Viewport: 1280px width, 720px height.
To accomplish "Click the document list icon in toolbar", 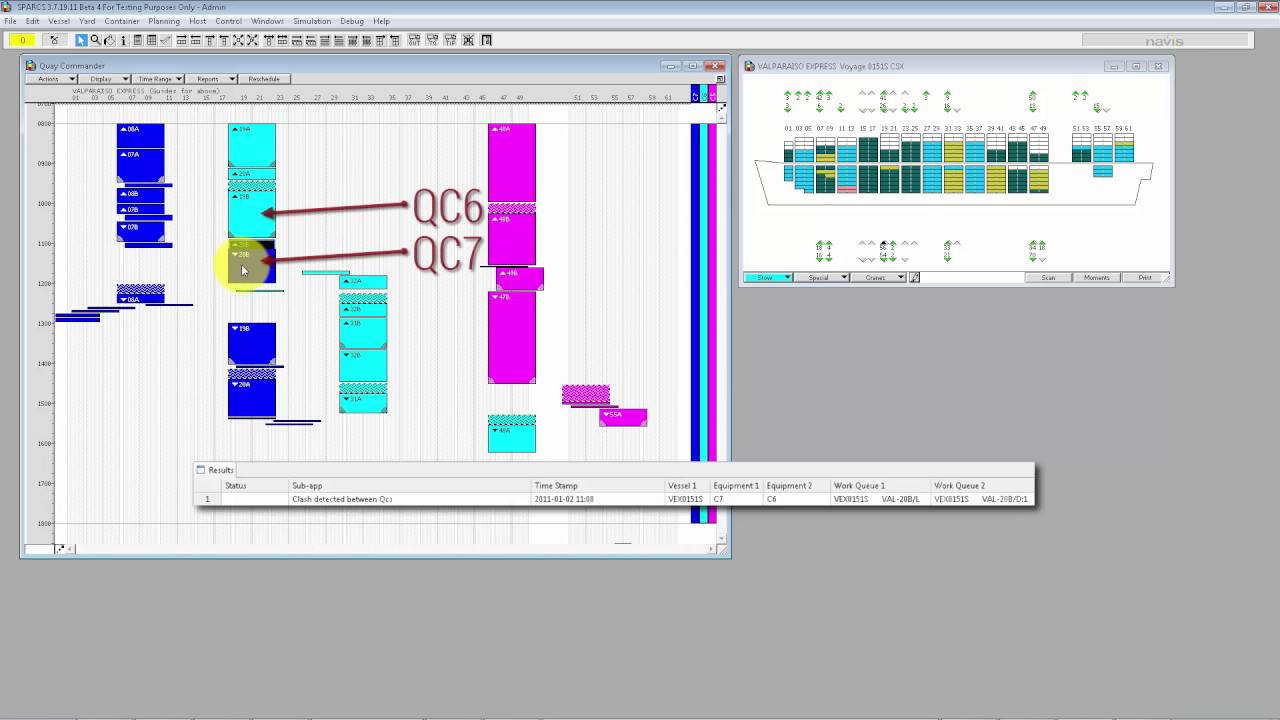I will tap(137, 40).
